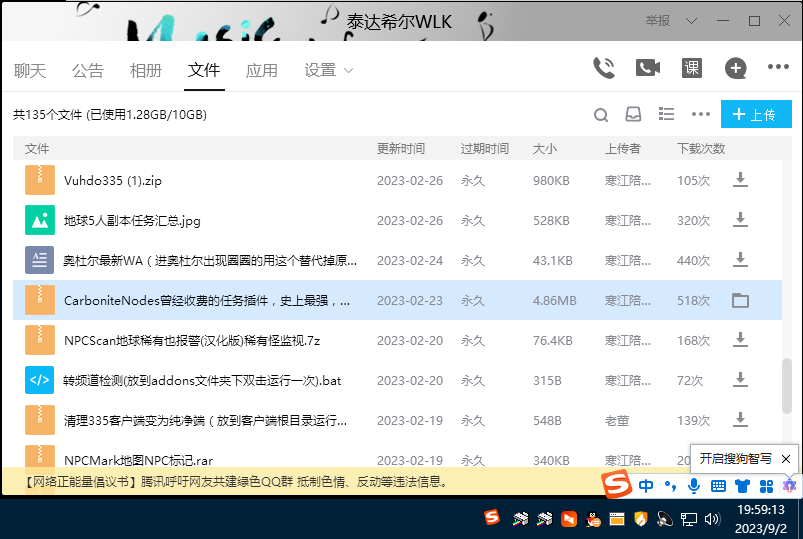Screen dimensions: 803x539
Task: Switch to the 应用 tab
Action: 262,70
